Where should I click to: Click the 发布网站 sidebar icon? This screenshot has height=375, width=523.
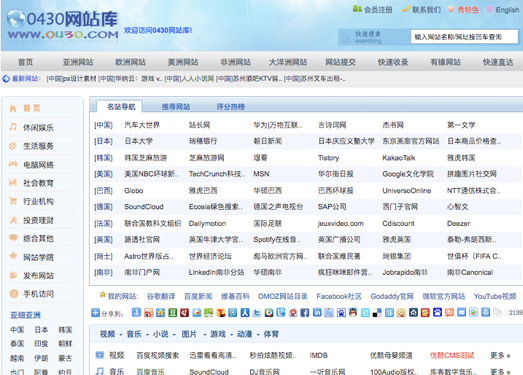coord(13,275)
